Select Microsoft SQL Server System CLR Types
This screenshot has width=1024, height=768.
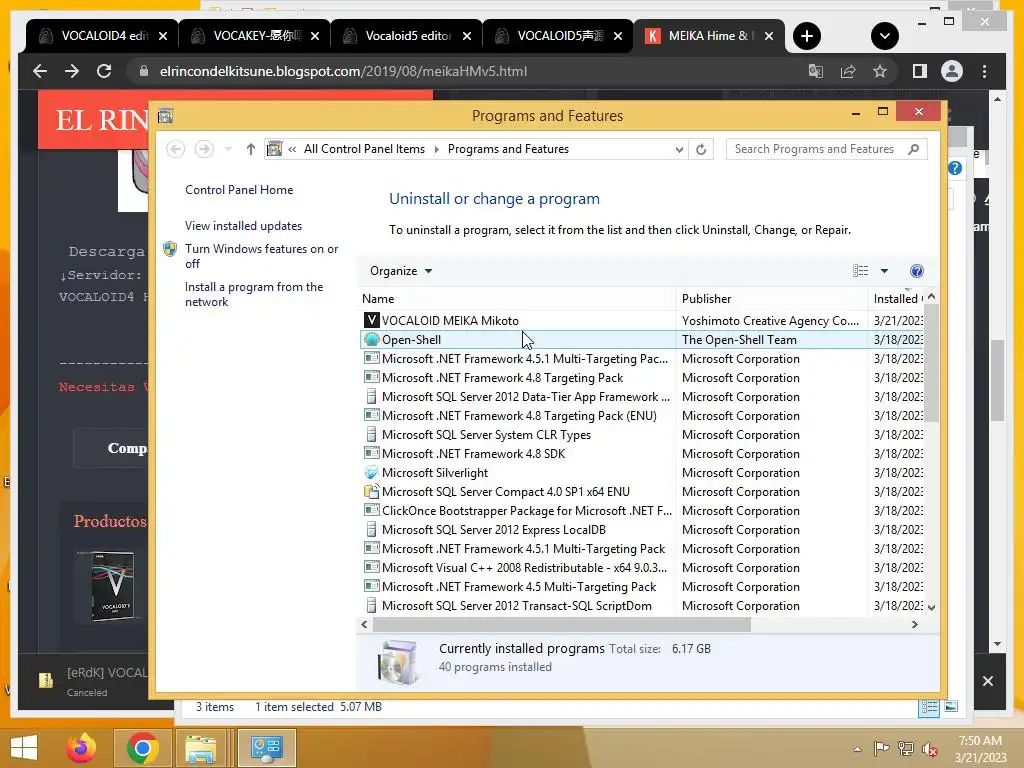point(642,434)
